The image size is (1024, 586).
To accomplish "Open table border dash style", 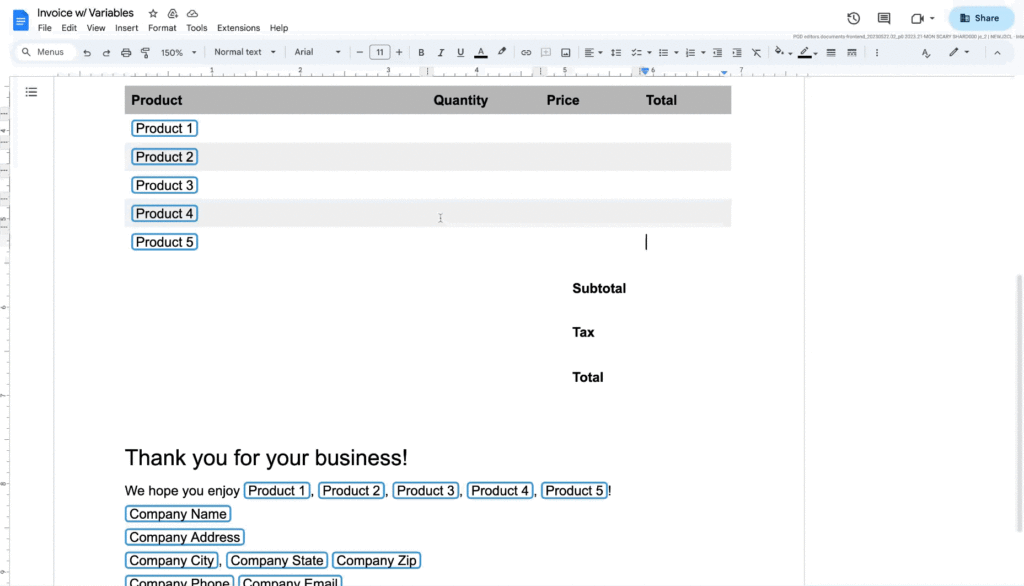I will [x=852, y=52].
